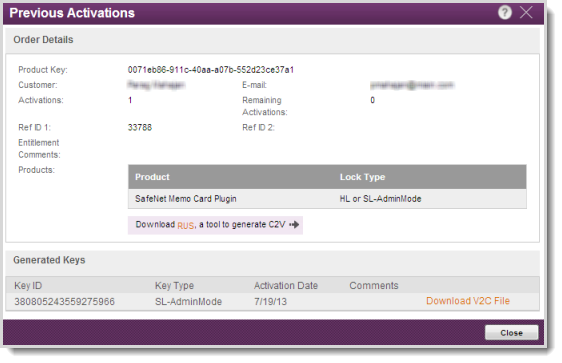Click the Activations count value 1

(x=130, y=100)
